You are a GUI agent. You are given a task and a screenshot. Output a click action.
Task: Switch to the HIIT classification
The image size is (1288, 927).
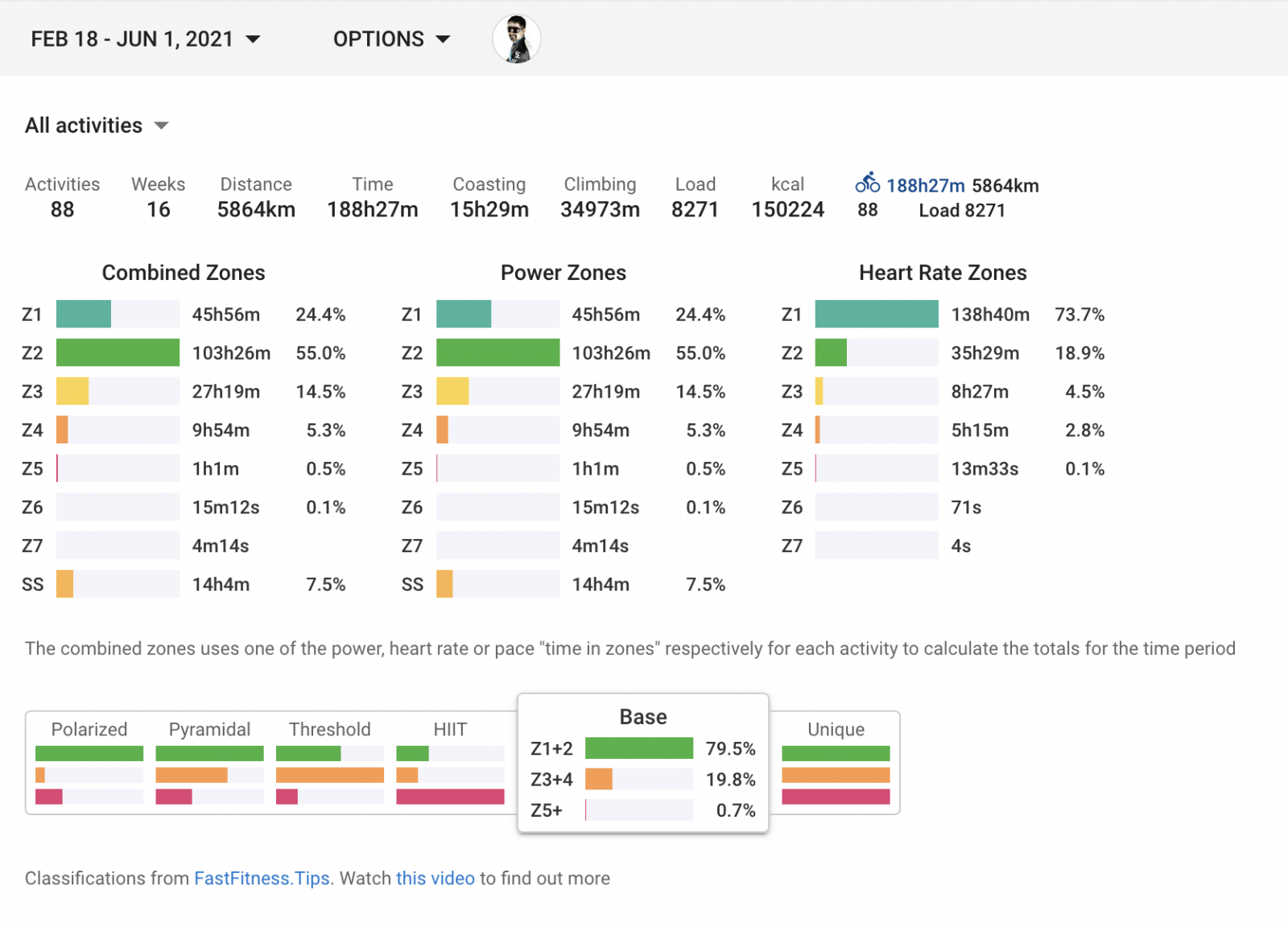tap(450, 761)
